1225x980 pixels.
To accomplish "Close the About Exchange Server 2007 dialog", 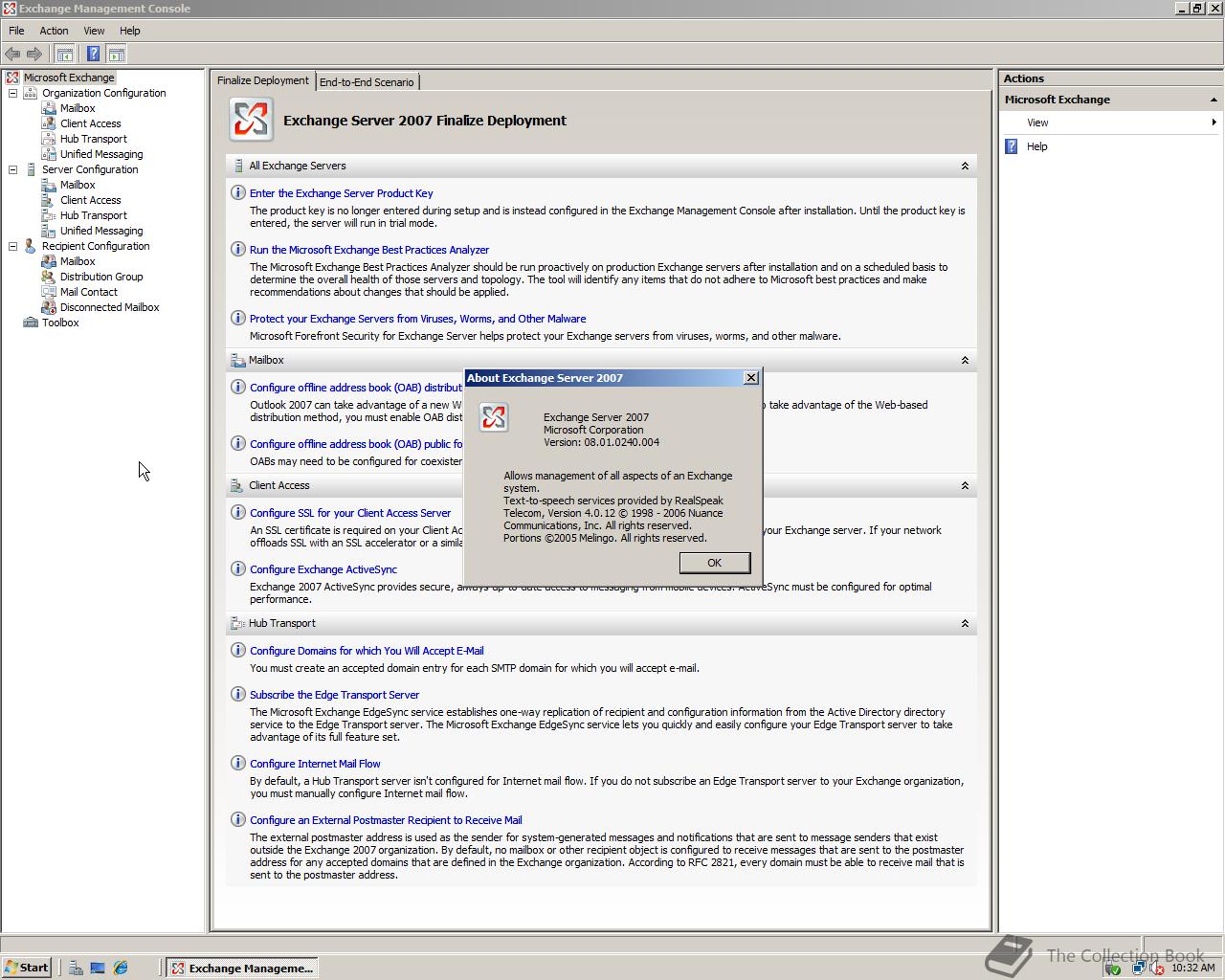I will 751,378.
